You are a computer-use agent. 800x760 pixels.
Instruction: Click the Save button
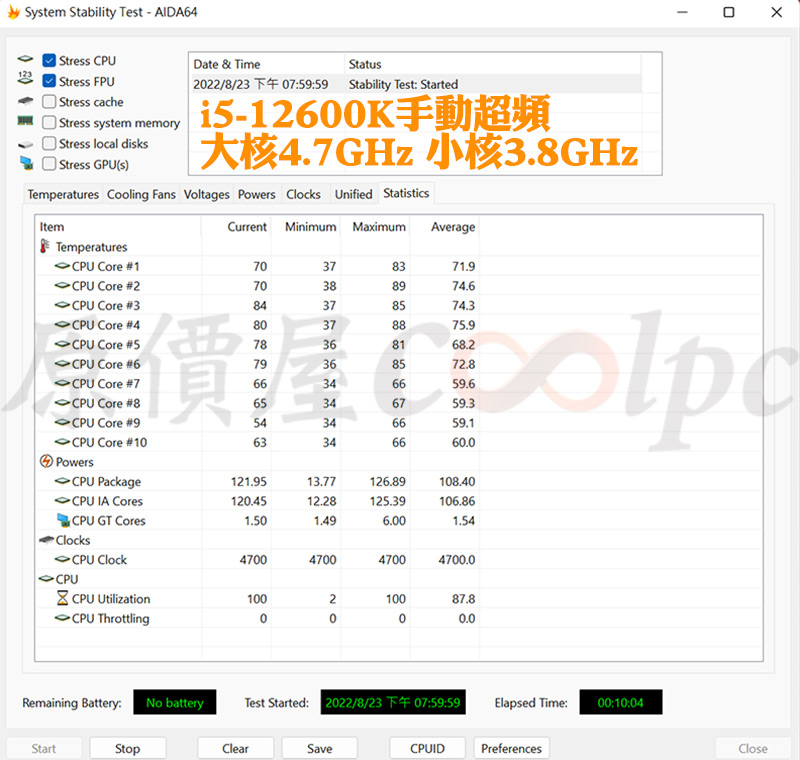(x=319, y=748)
